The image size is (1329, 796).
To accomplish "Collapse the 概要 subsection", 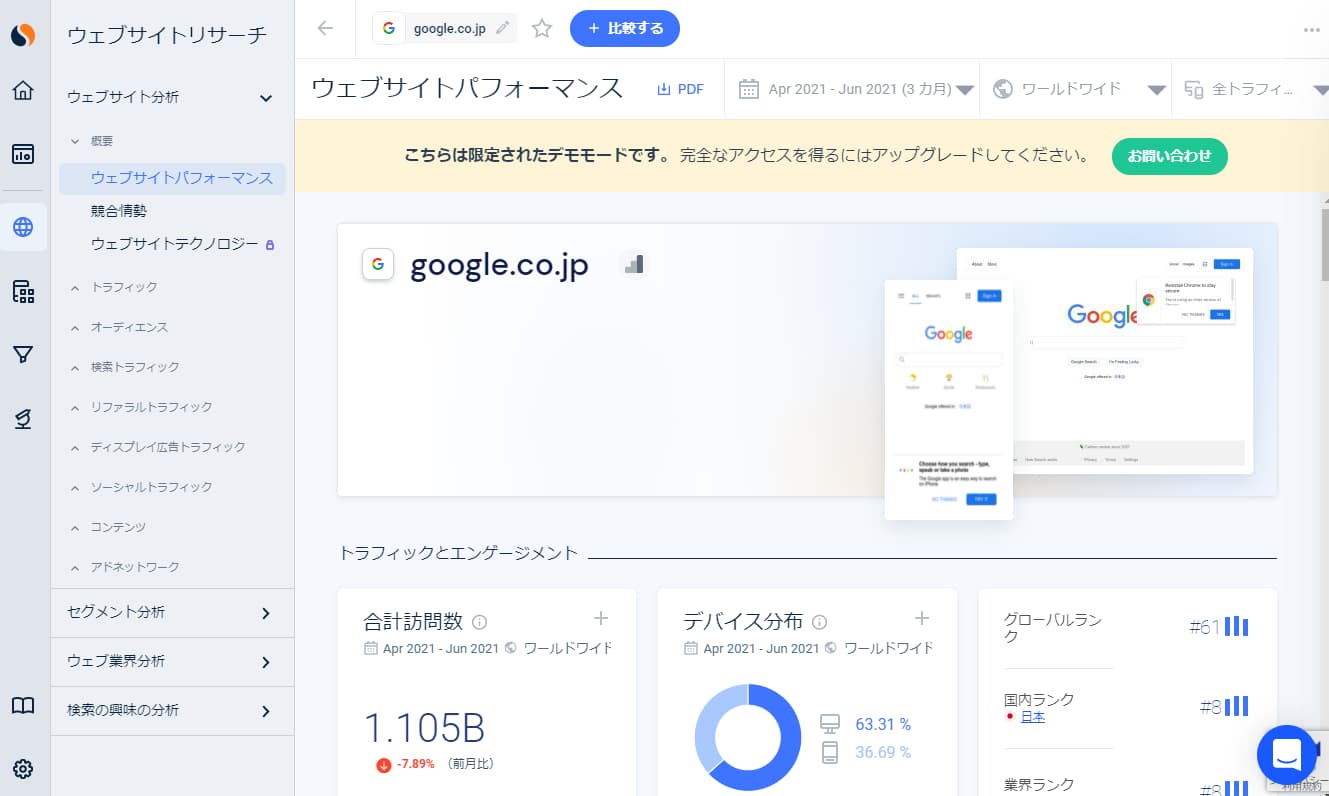I will (x=75, y=141).
